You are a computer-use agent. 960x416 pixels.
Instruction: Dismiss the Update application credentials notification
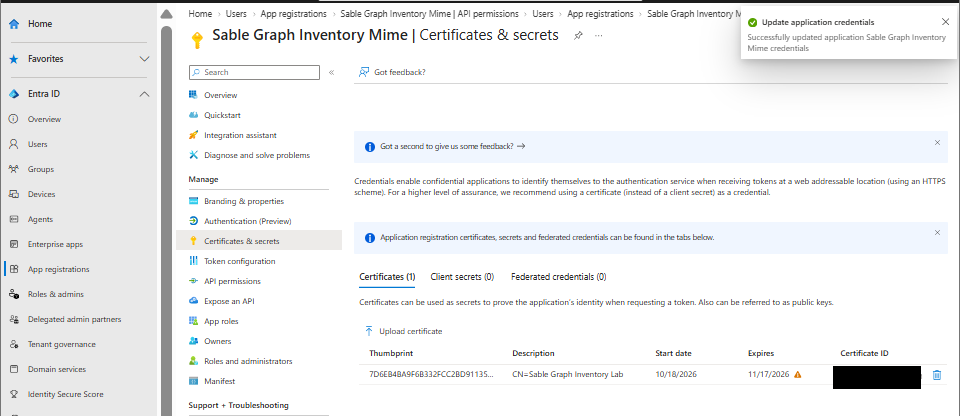[945, 22]
